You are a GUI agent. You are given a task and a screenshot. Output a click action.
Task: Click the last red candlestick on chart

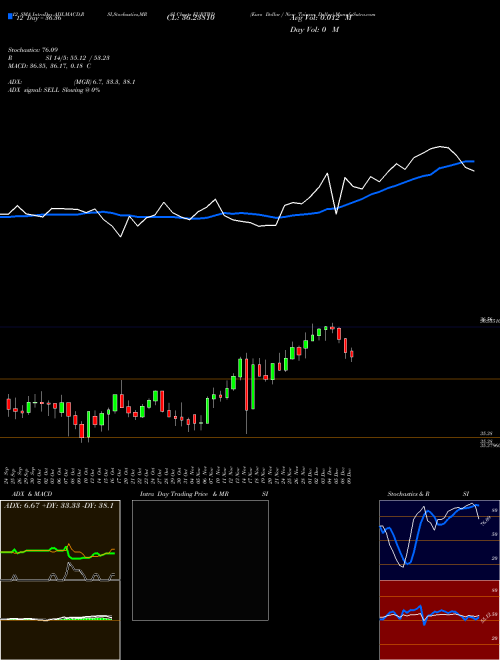coord(352,354)
